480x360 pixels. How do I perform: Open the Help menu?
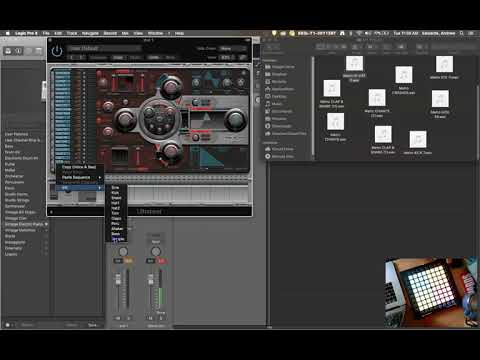coord(179,33)
